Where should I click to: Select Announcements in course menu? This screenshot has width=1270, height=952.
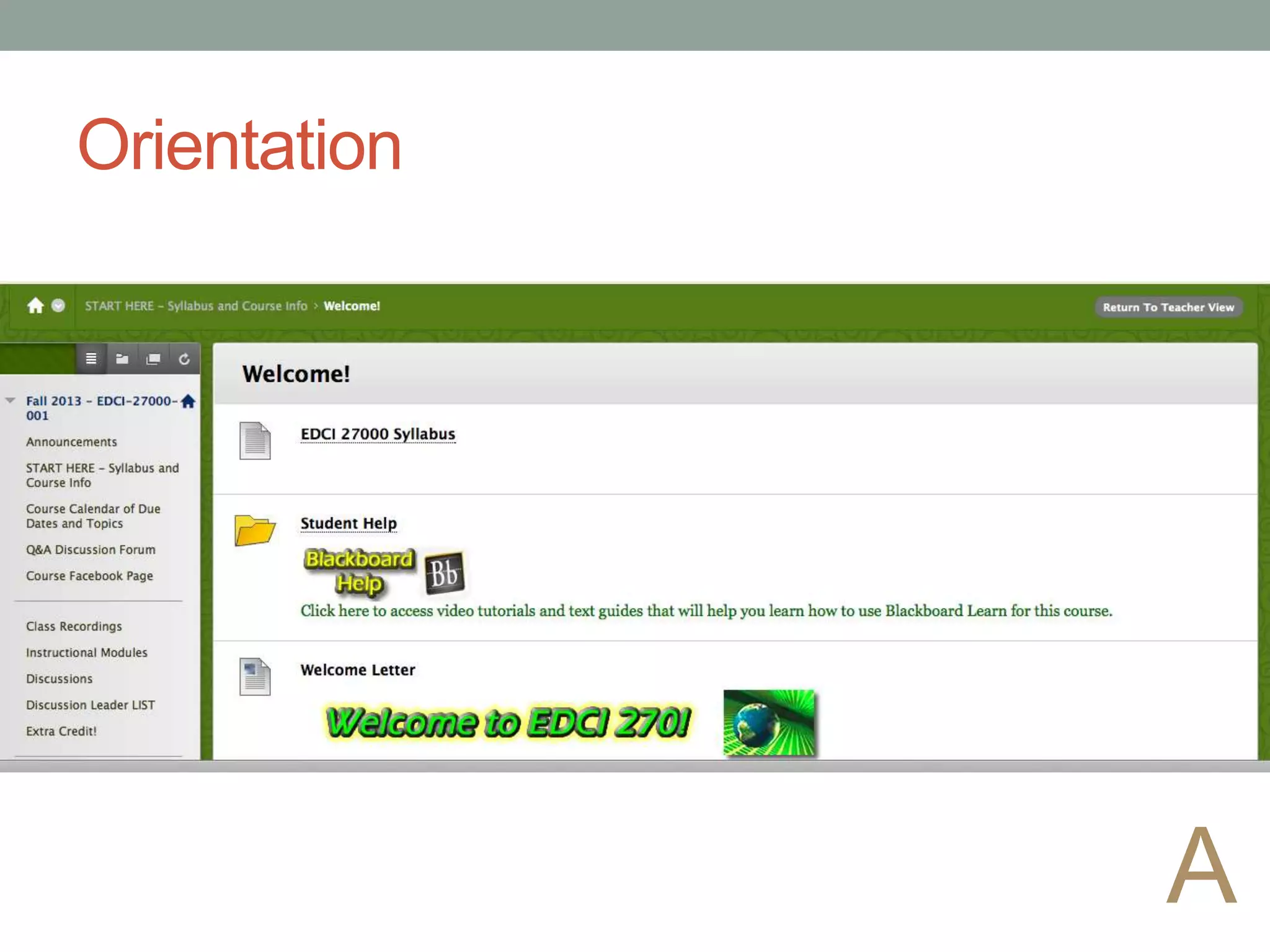coord(71,442)
